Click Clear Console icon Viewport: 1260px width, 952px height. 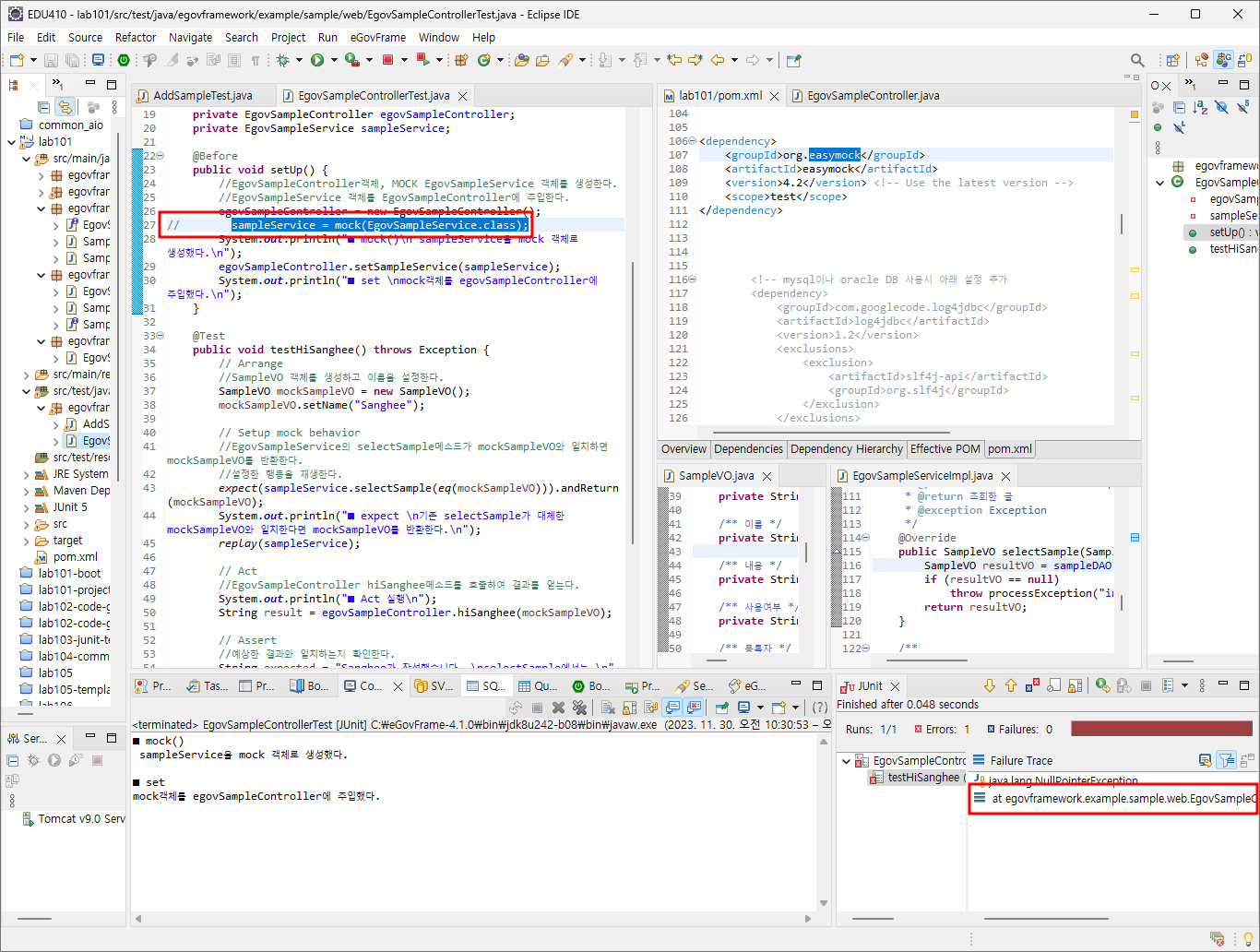(x=608, y=708)
